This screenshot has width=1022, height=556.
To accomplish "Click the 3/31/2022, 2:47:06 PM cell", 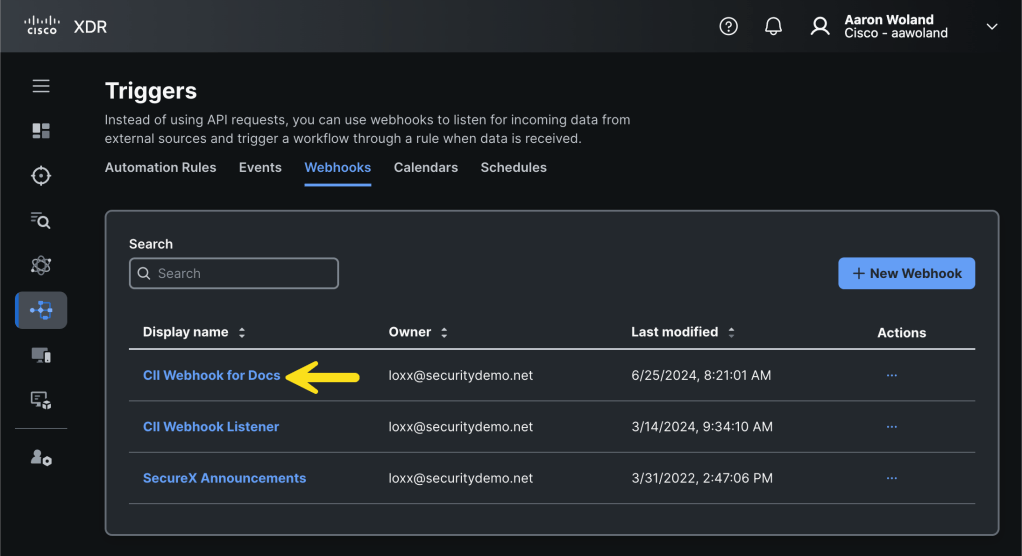I will (x=702, y=478).
